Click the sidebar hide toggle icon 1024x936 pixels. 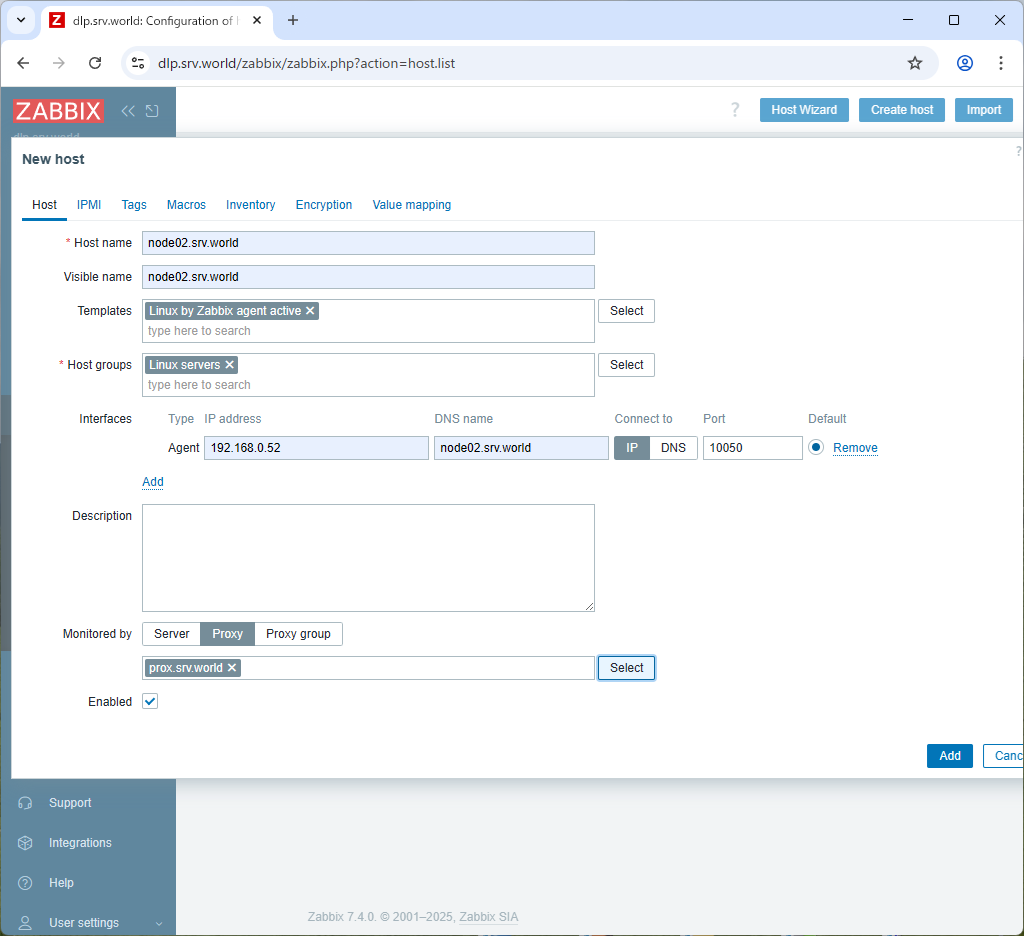click(x=152, y=111)
